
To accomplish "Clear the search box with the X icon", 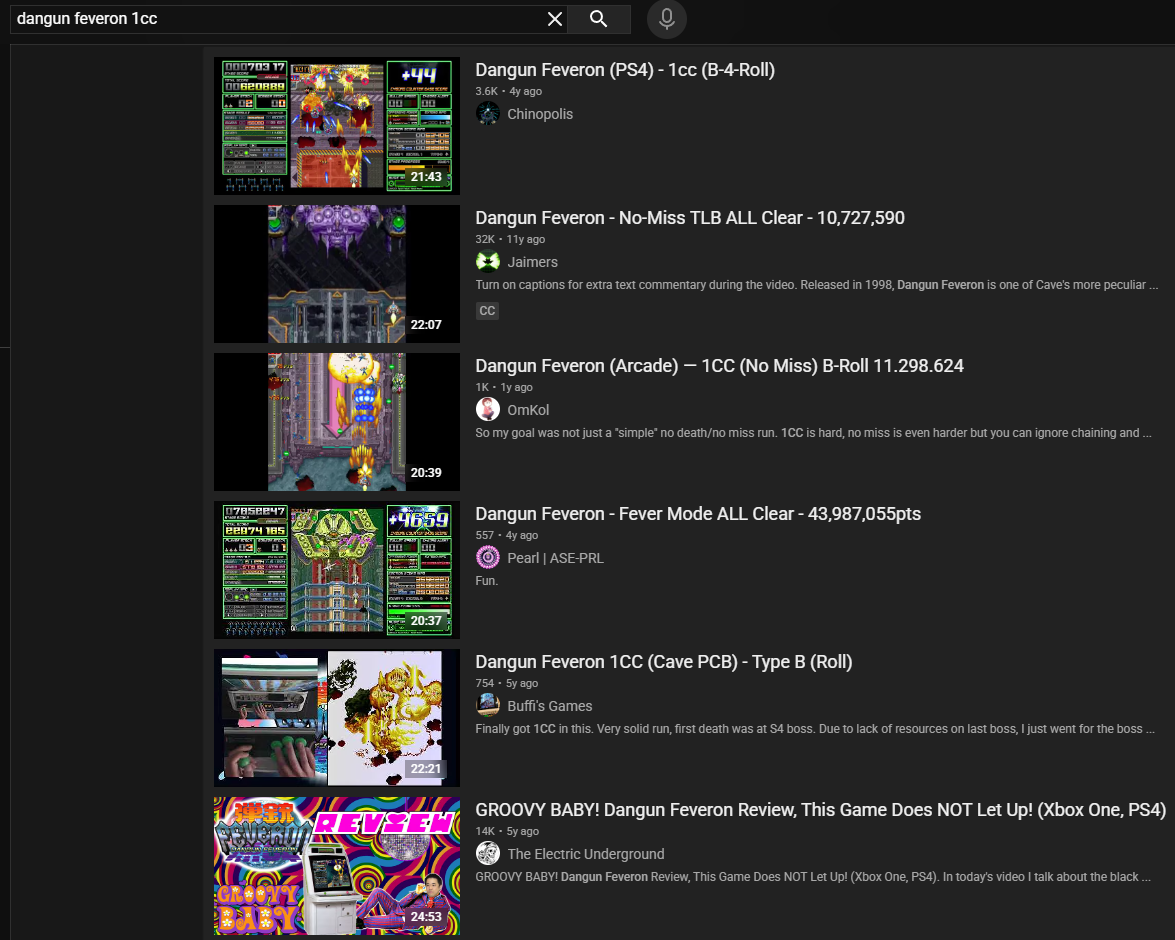I will click(x=555, y=19).
